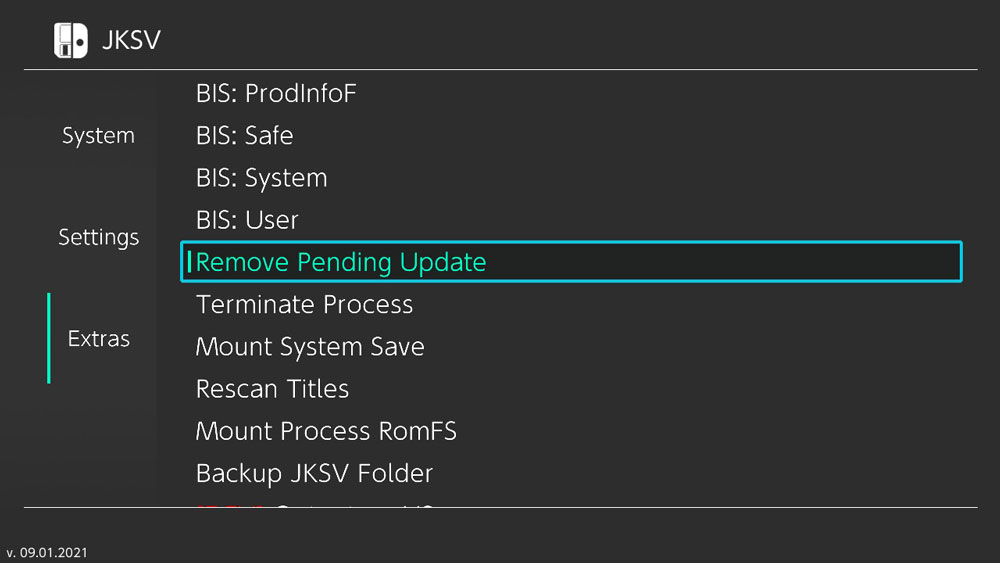Start Backup JKSV Folder
This screenshot has height=563, width=1000.
314,473
